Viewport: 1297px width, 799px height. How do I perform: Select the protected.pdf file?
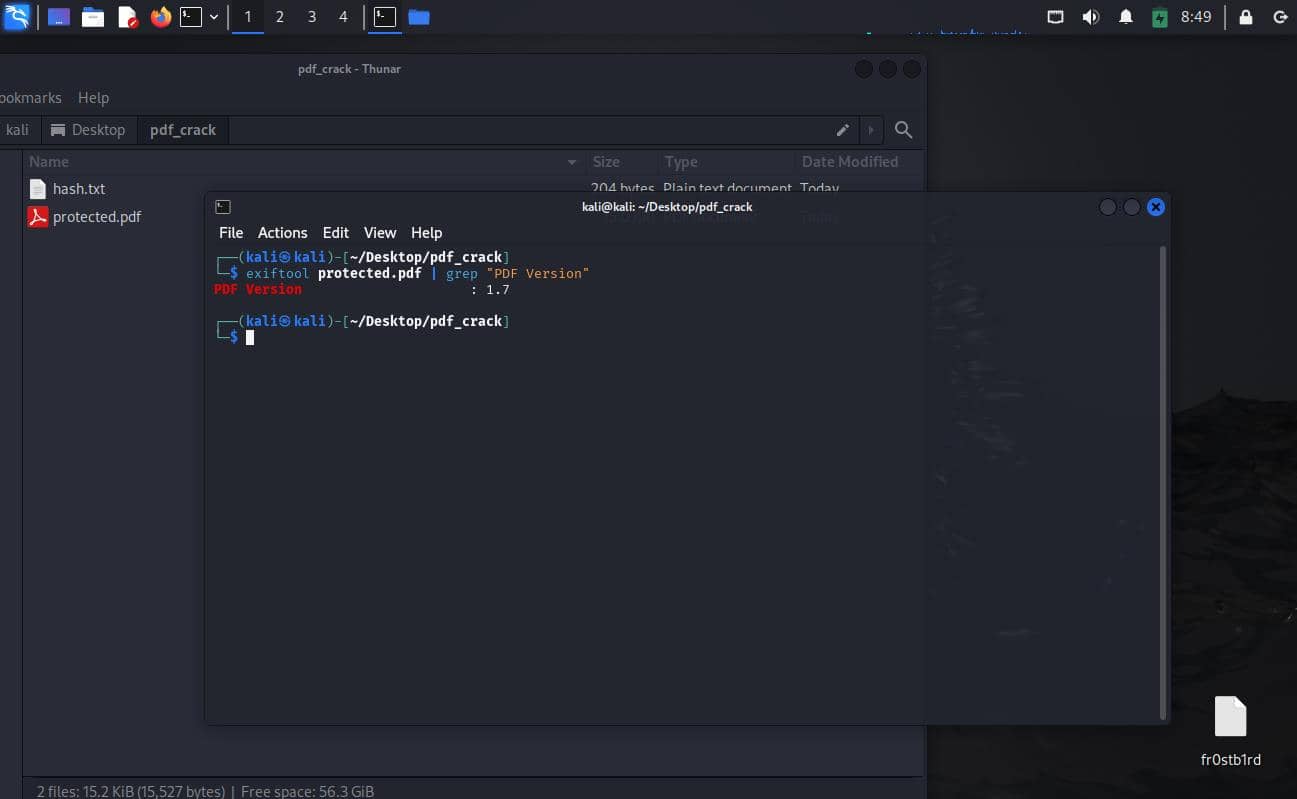tap(96, 217)
